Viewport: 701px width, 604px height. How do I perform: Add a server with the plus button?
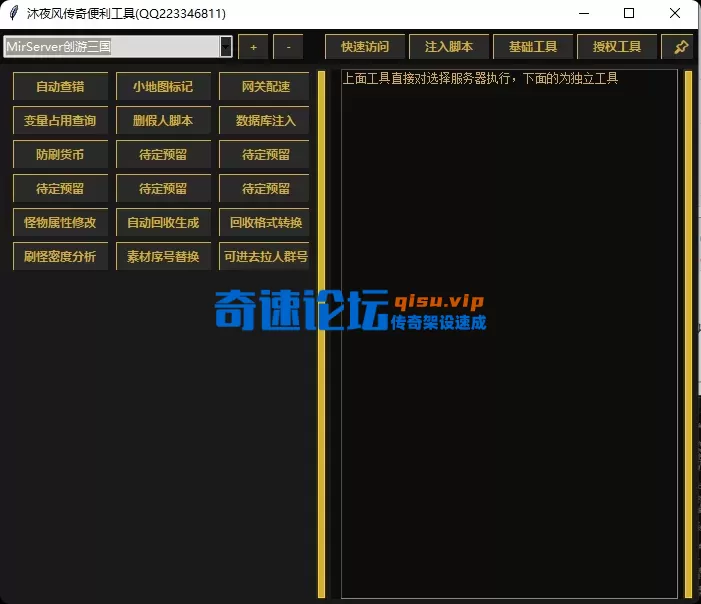point(253,46)
